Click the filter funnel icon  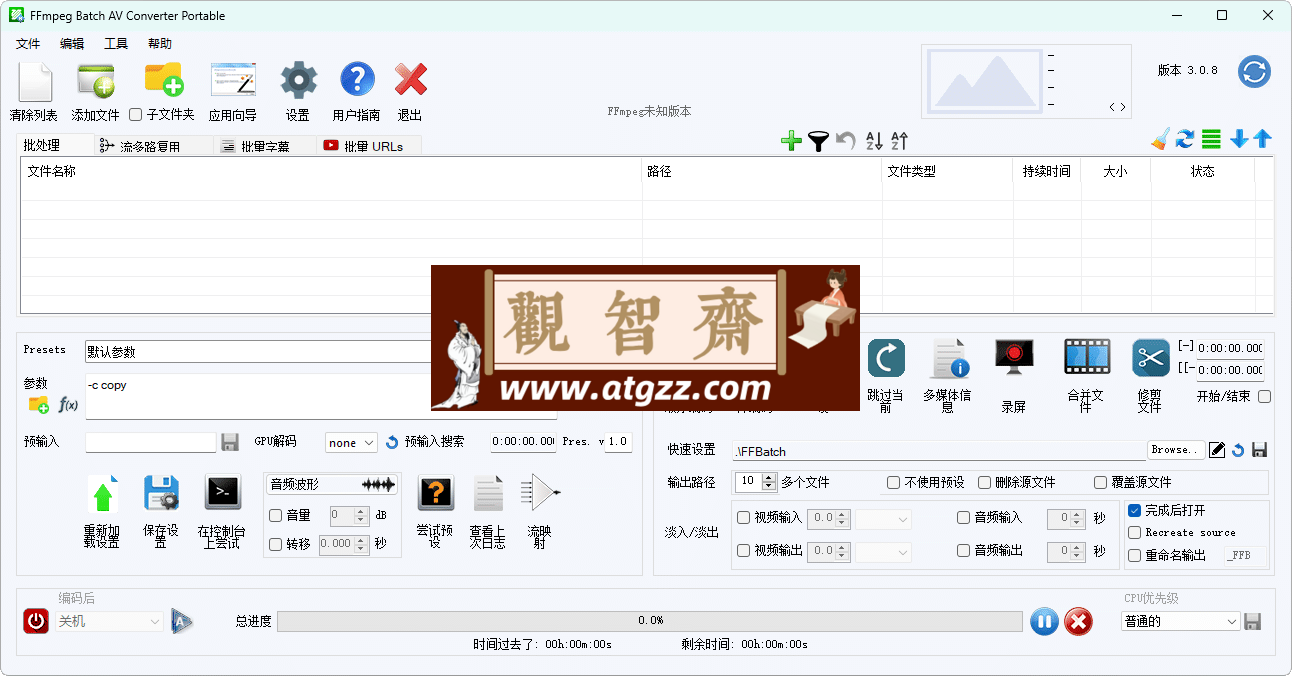click(x=818, y=141)
